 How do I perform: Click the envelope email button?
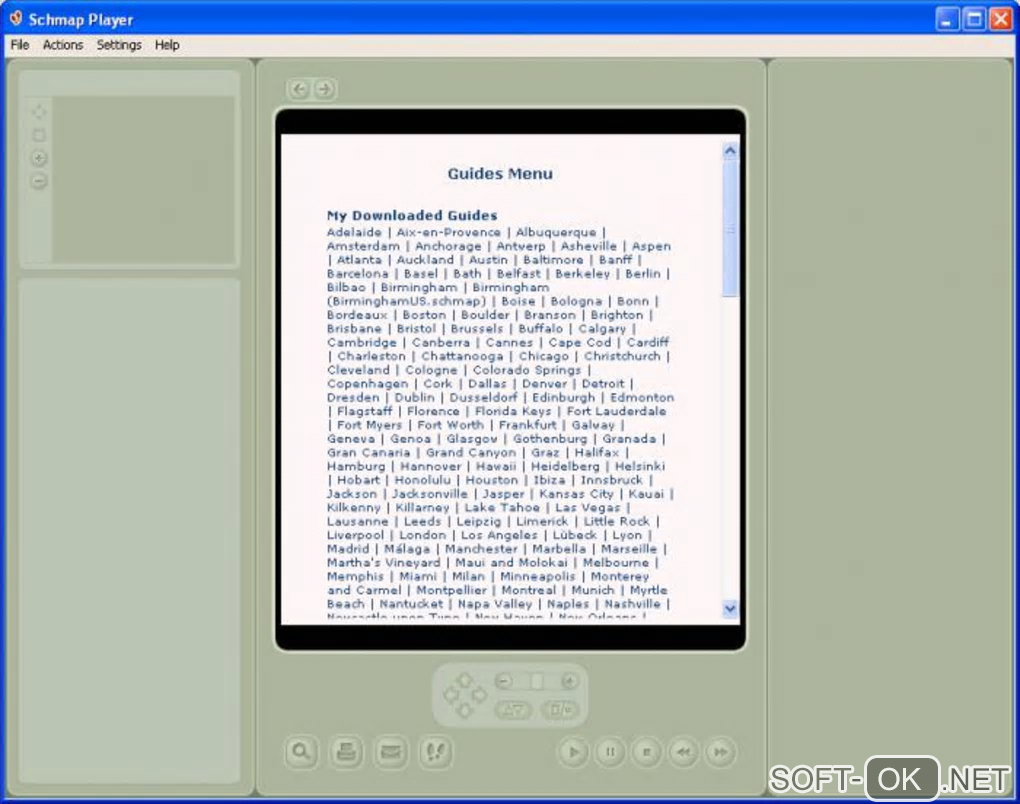(391, 752)
